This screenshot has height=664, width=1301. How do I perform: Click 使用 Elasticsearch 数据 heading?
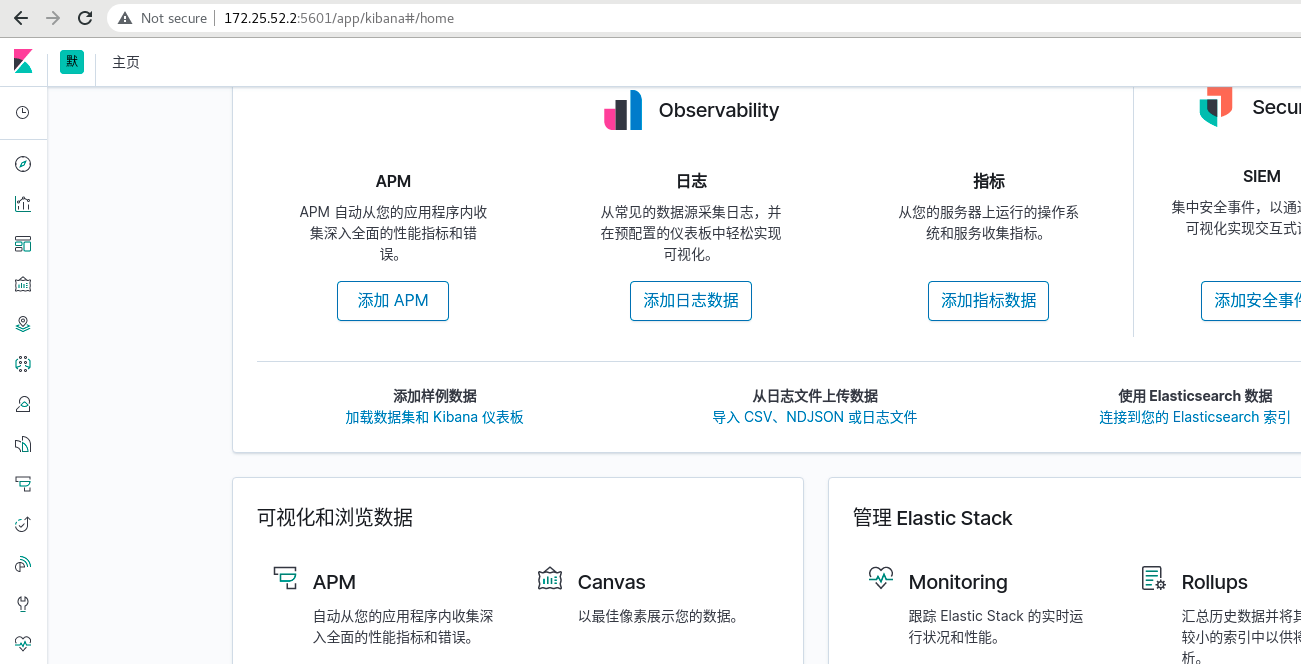tap(1195, 396)
